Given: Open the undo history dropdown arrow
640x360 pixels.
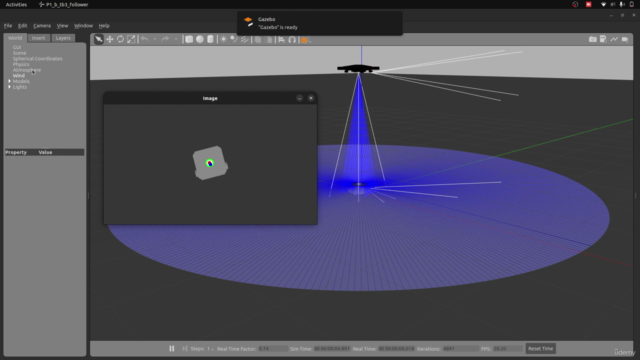Looking at the screenshot, I should pyautogui.click(x=155, y=39).
